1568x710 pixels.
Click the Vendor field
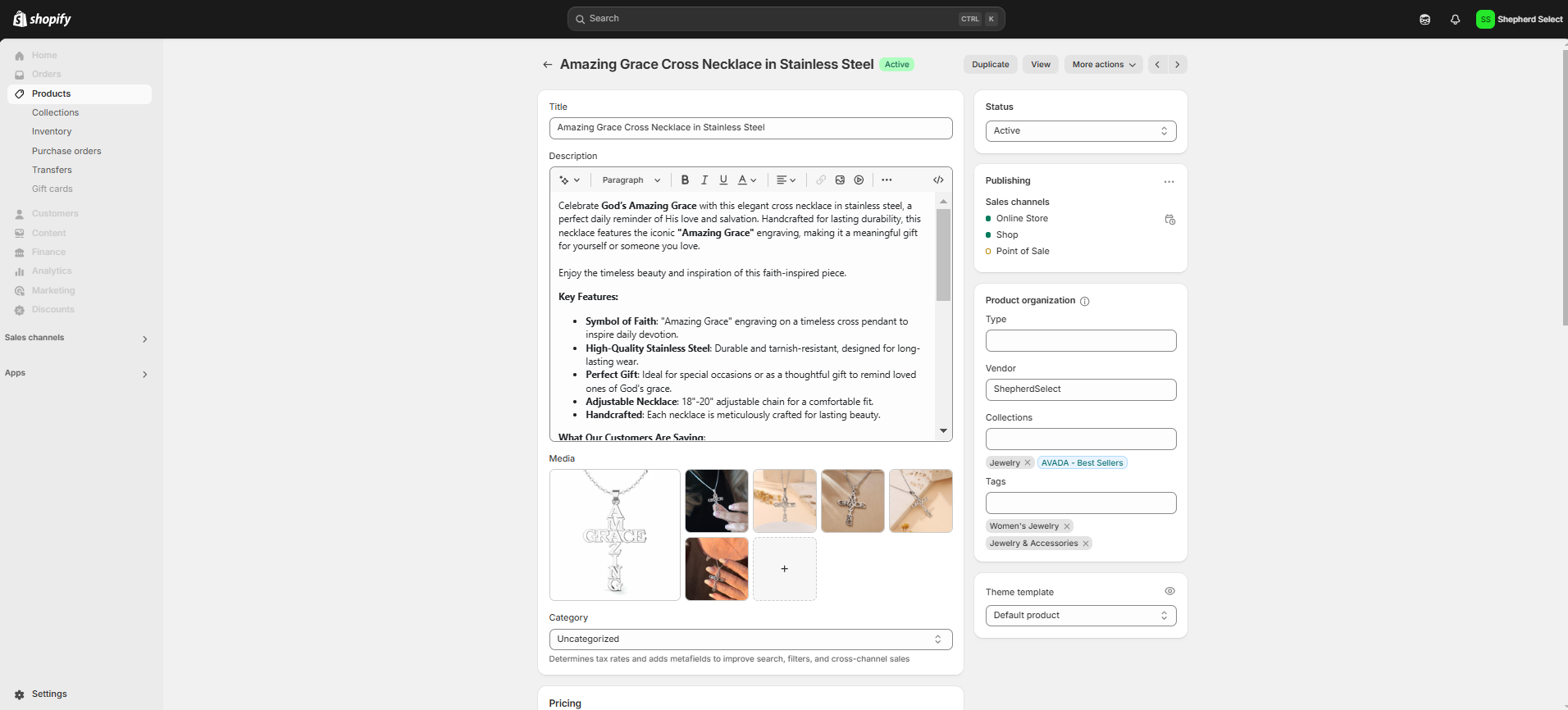(x=1081, y=389)
